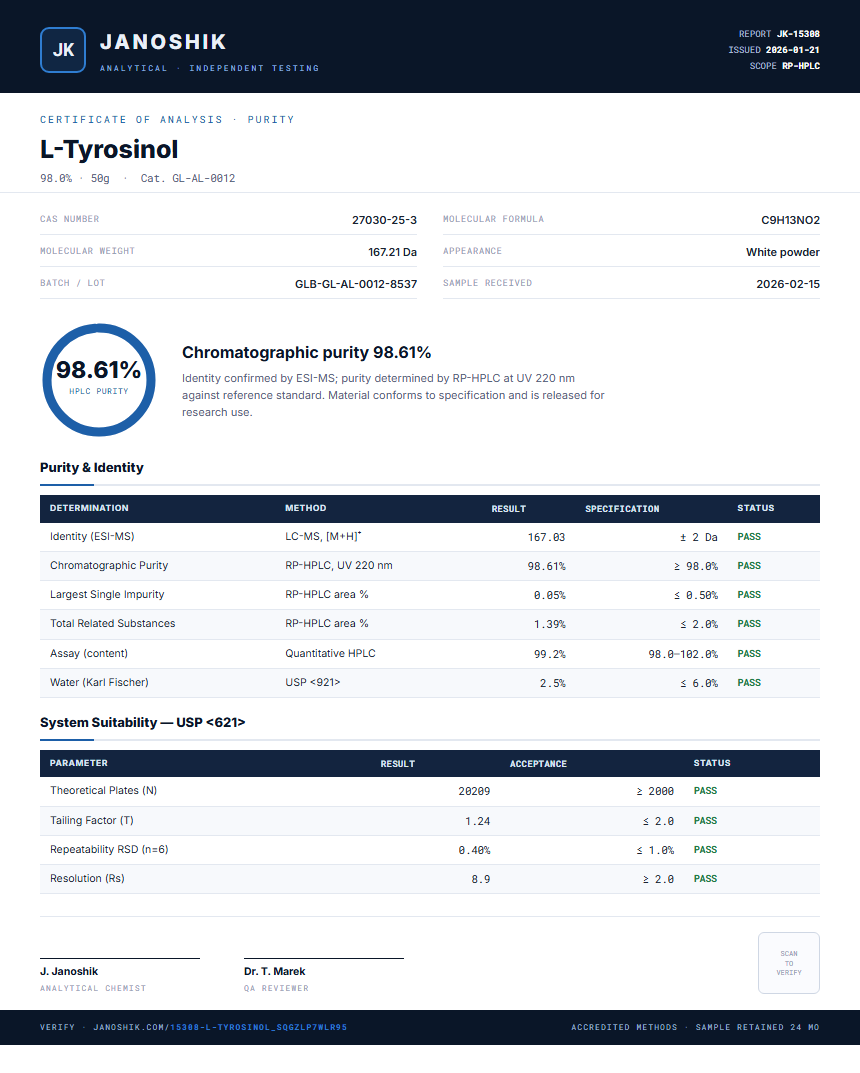Select molecular weight 167.21 Da
This screenshot has width=860, height=1073.
(x=393, y=252)
